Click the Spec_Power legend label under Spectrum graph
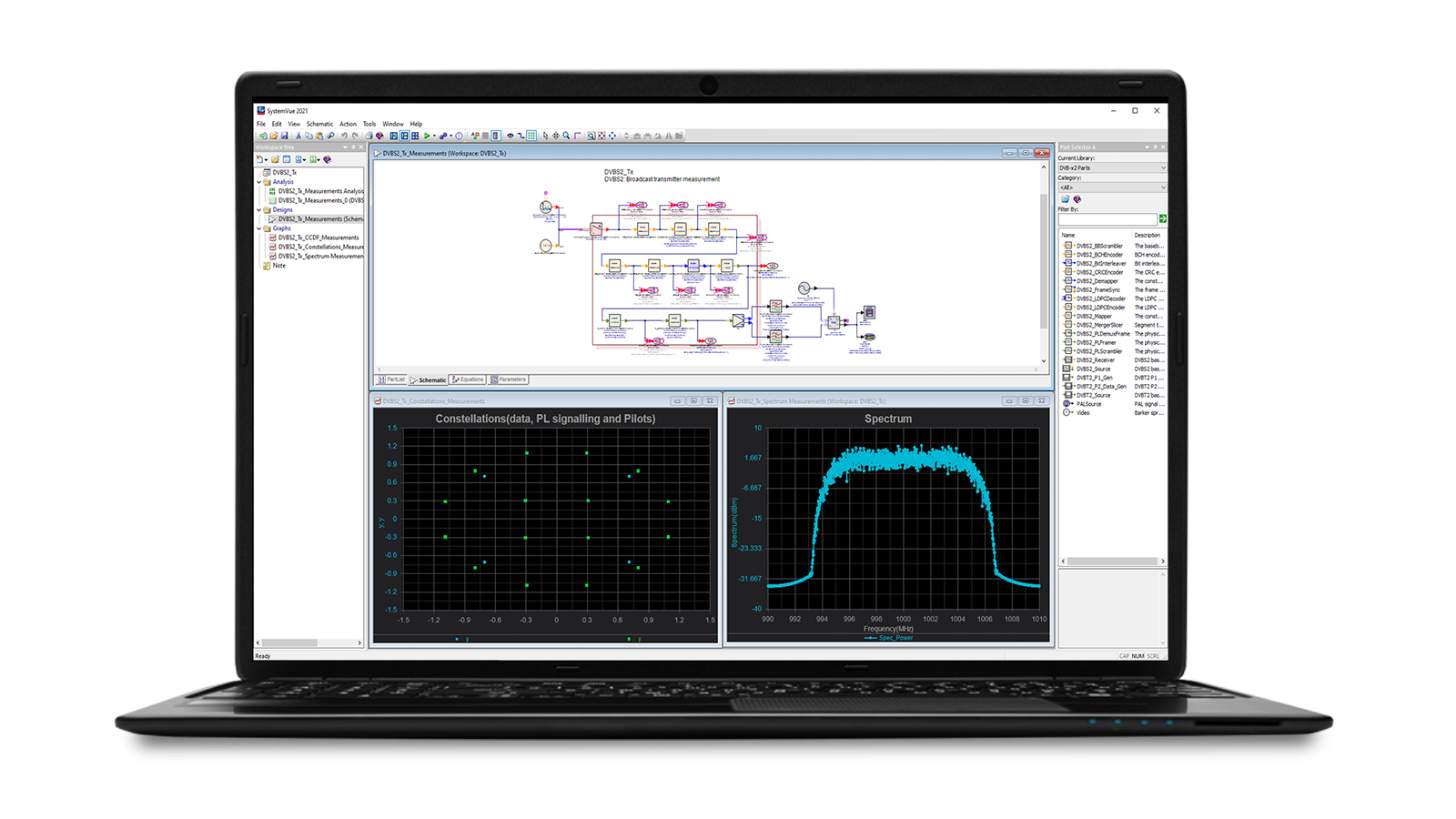This screenshot has height=819, width=1456. pyautogui.click(x=895, y=638)
